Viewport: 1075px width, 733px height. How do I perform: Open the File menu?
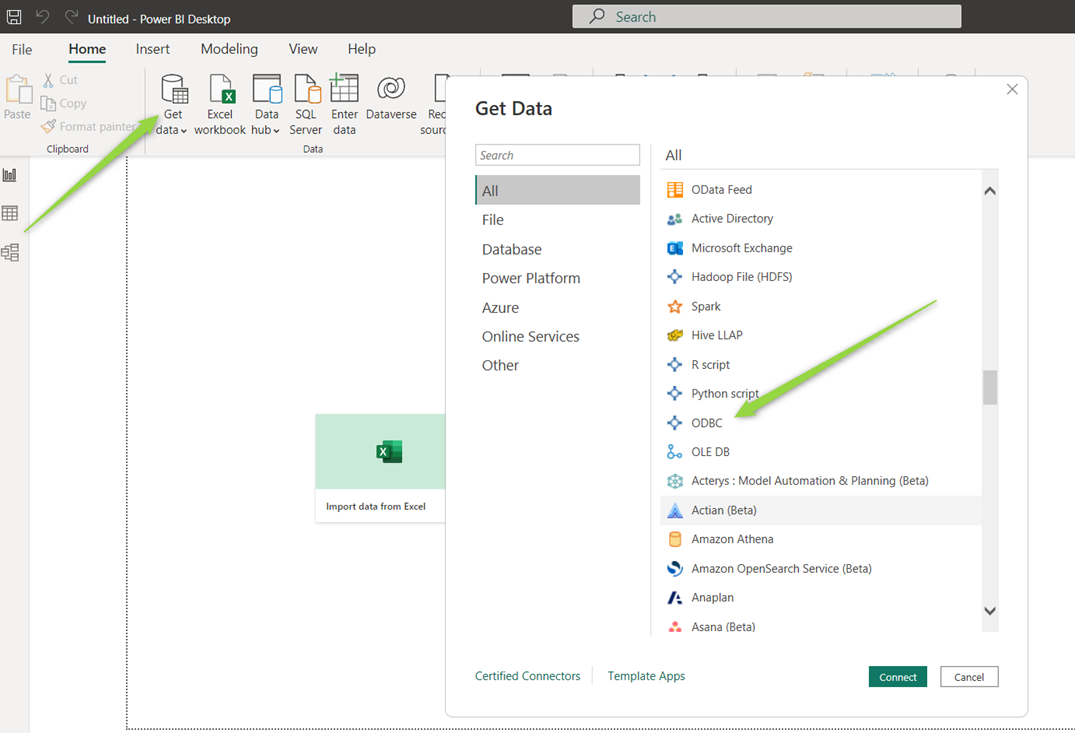22,49
